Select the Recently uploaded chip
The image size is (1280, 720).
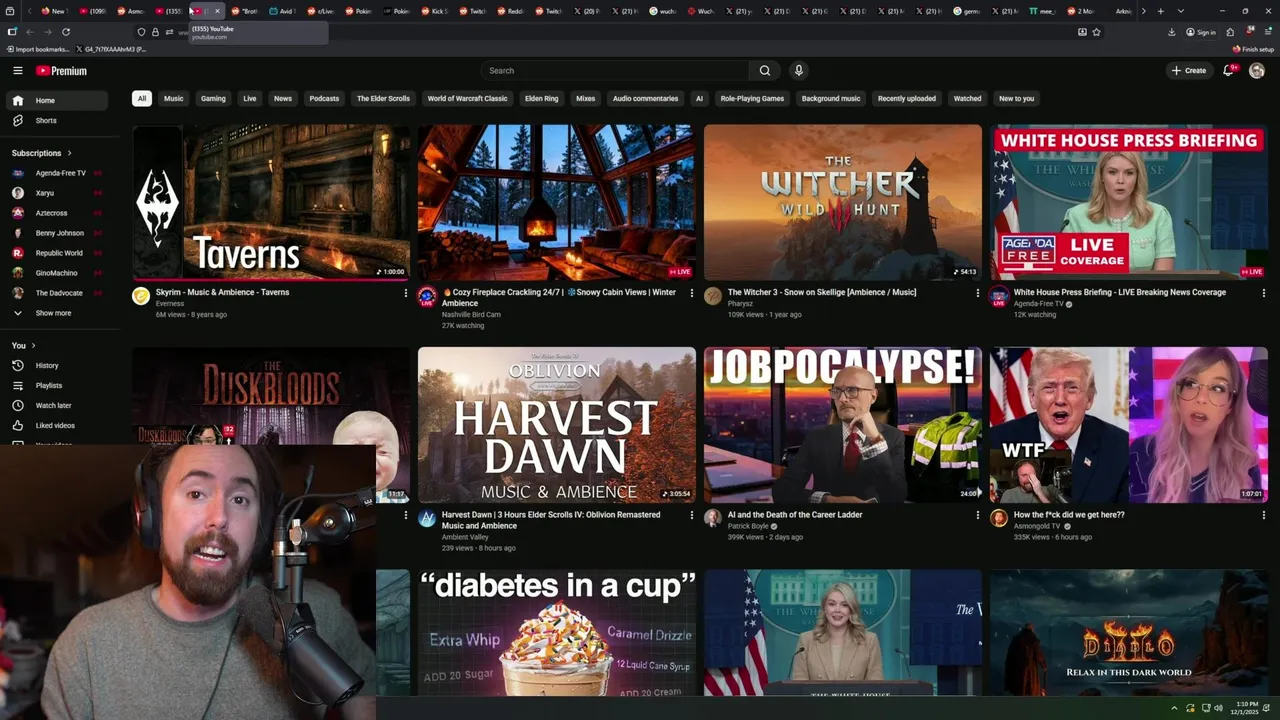(x=907, y=98)
